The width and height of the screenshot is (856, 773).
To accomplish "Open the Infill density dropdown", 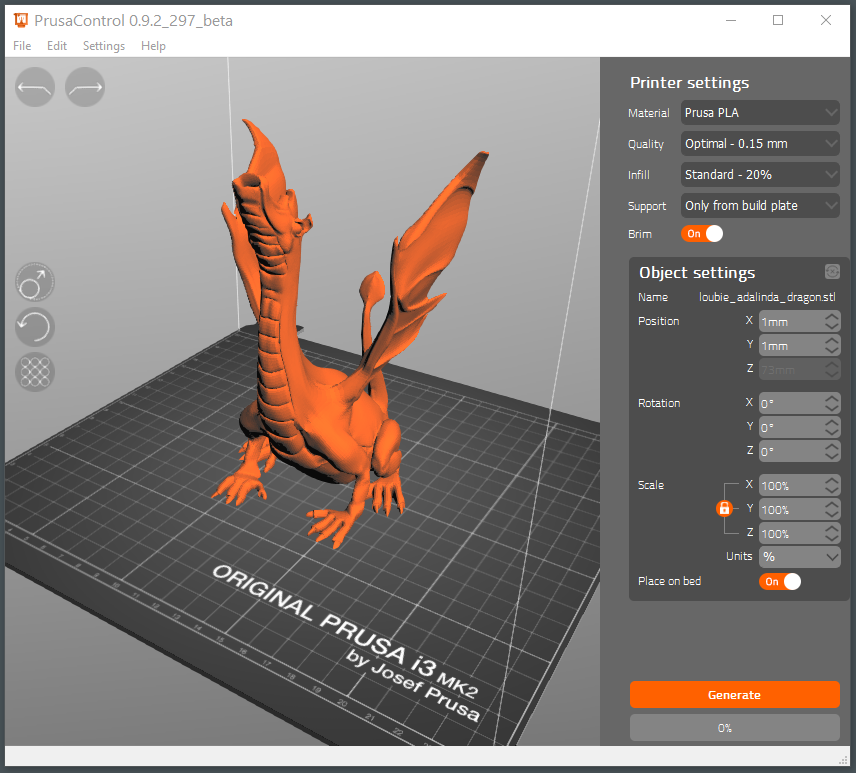I will click(x=760, y=175).
